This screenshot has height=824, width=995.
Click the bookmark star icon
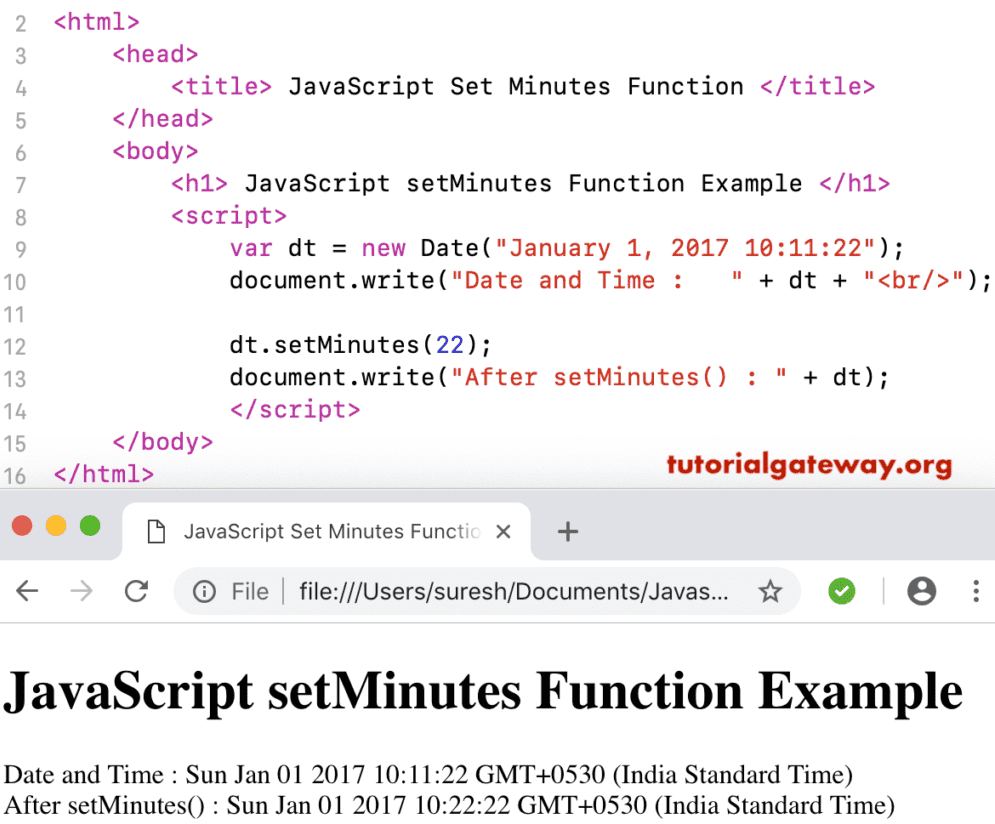771,591
